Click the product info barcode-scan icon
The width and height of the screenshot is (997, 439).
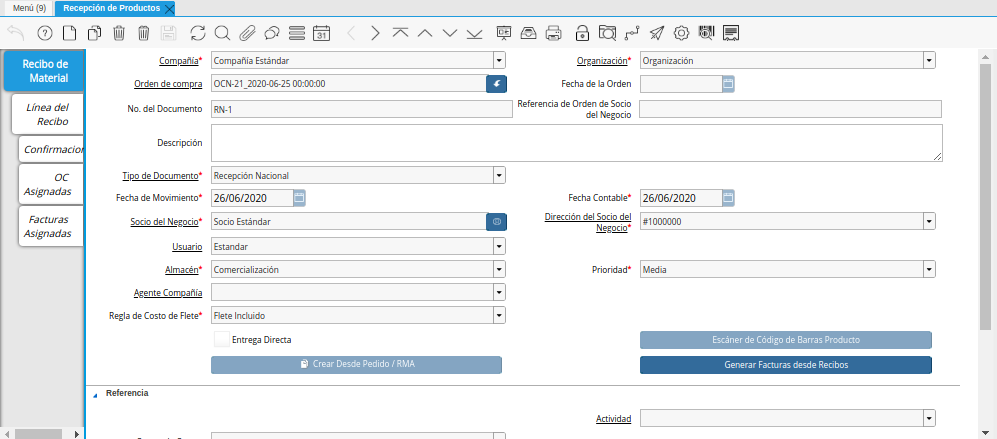pos(706,33)
